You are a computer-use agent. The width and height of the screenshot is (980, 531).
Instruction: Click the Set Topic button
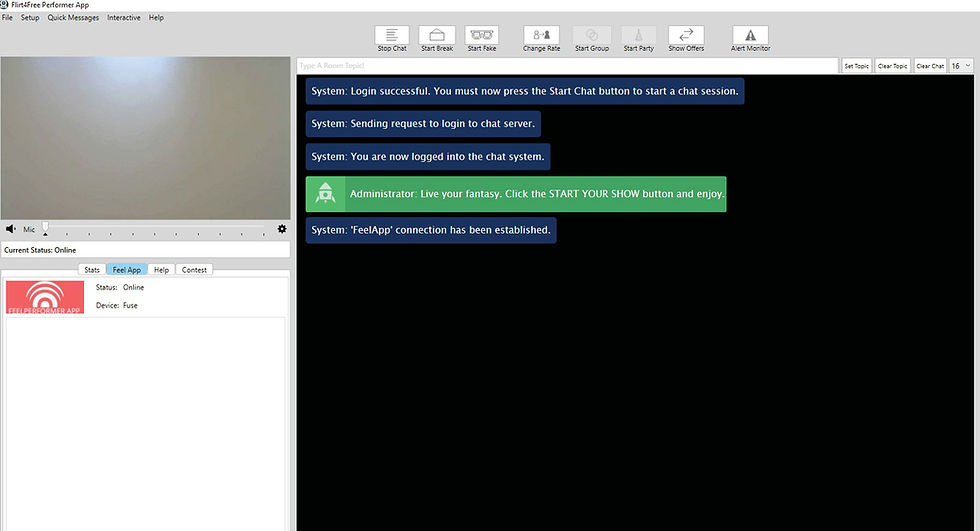tap(856, 66)
